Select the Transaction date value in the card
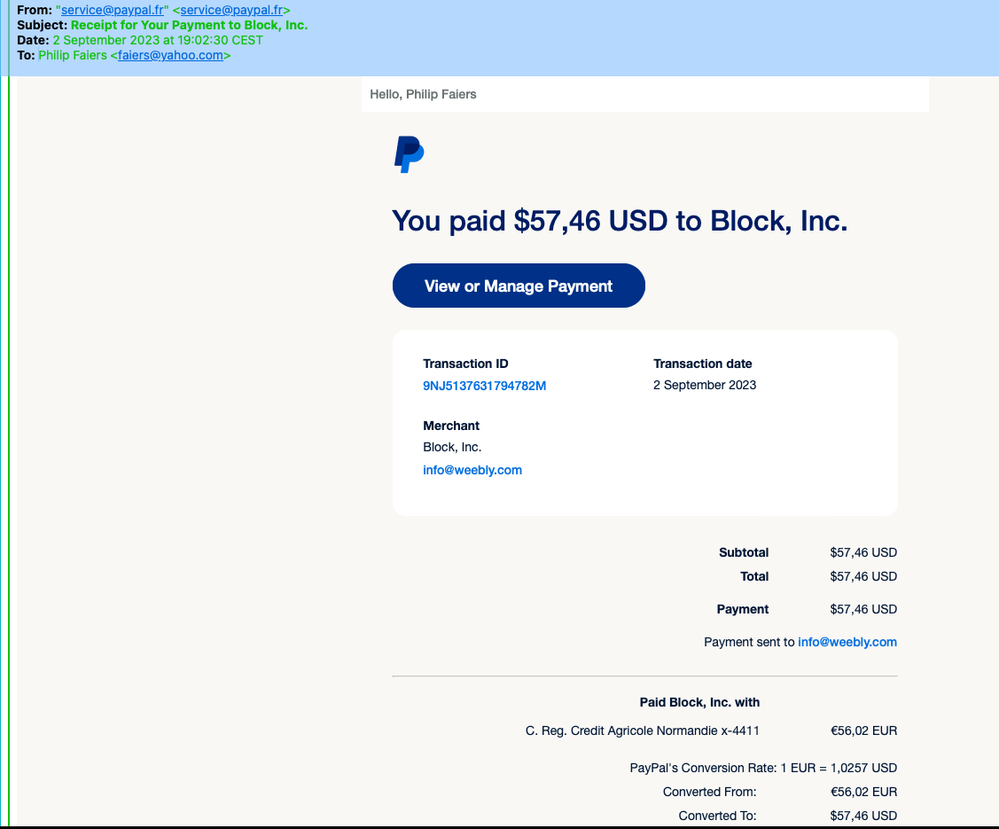 coord(704,385)
